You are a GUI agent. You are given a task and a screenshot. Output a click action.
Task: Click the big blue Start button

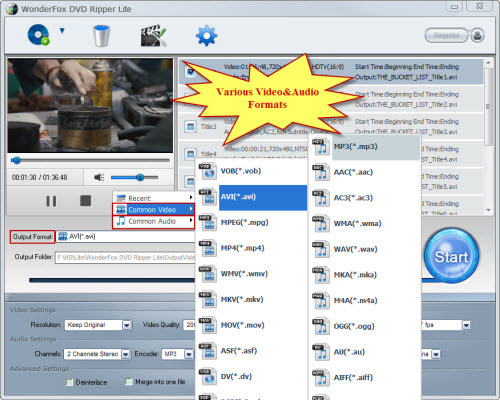451,256
